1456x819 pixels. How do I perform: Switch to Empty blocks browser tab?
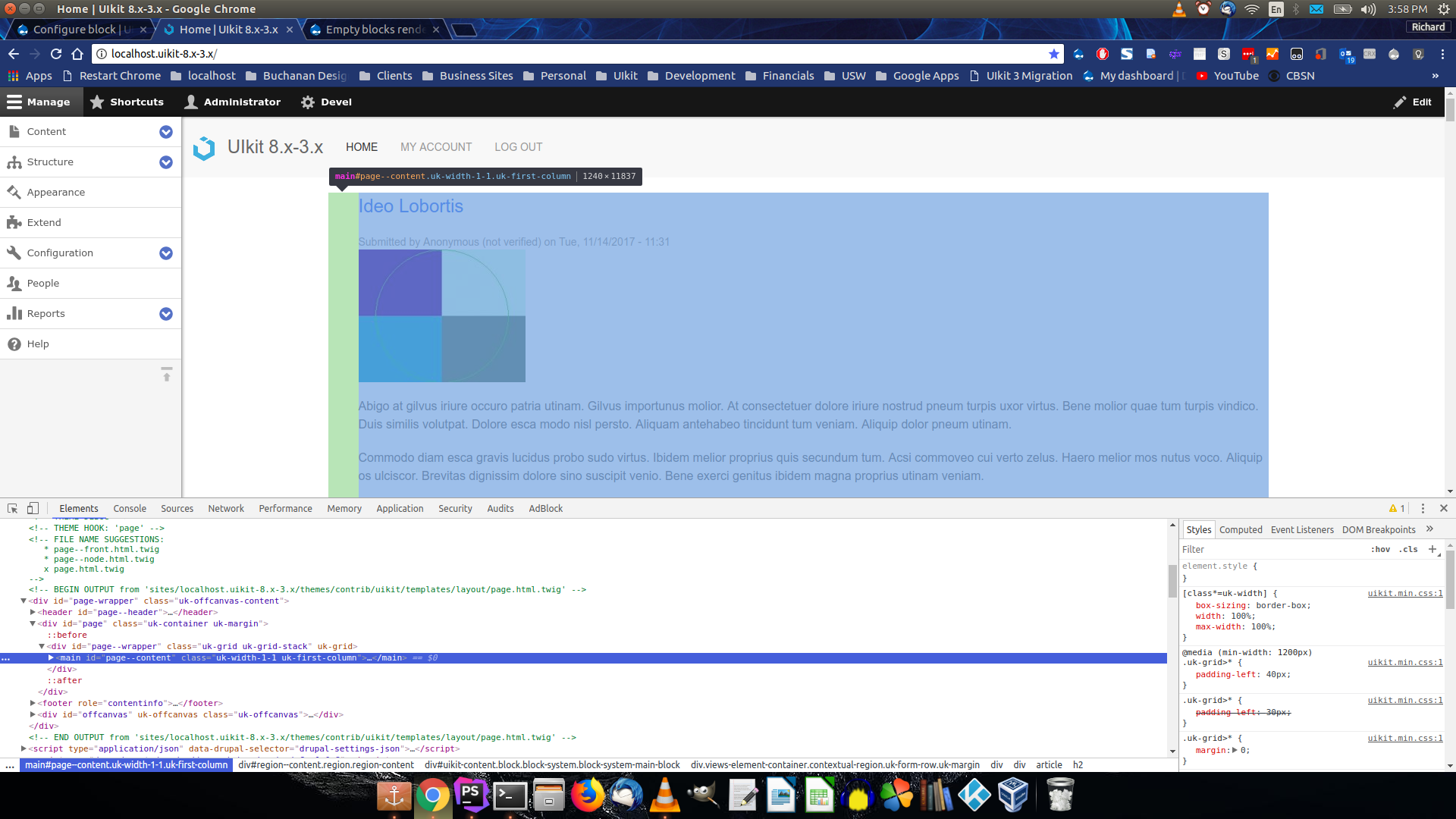(x=375, y=30)
